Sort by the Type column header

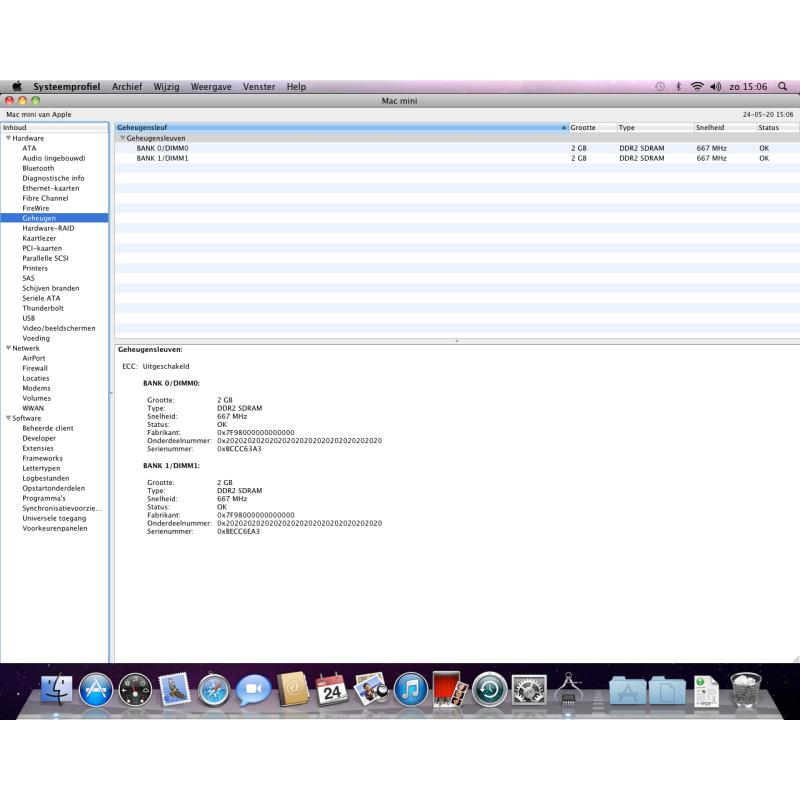655,128
